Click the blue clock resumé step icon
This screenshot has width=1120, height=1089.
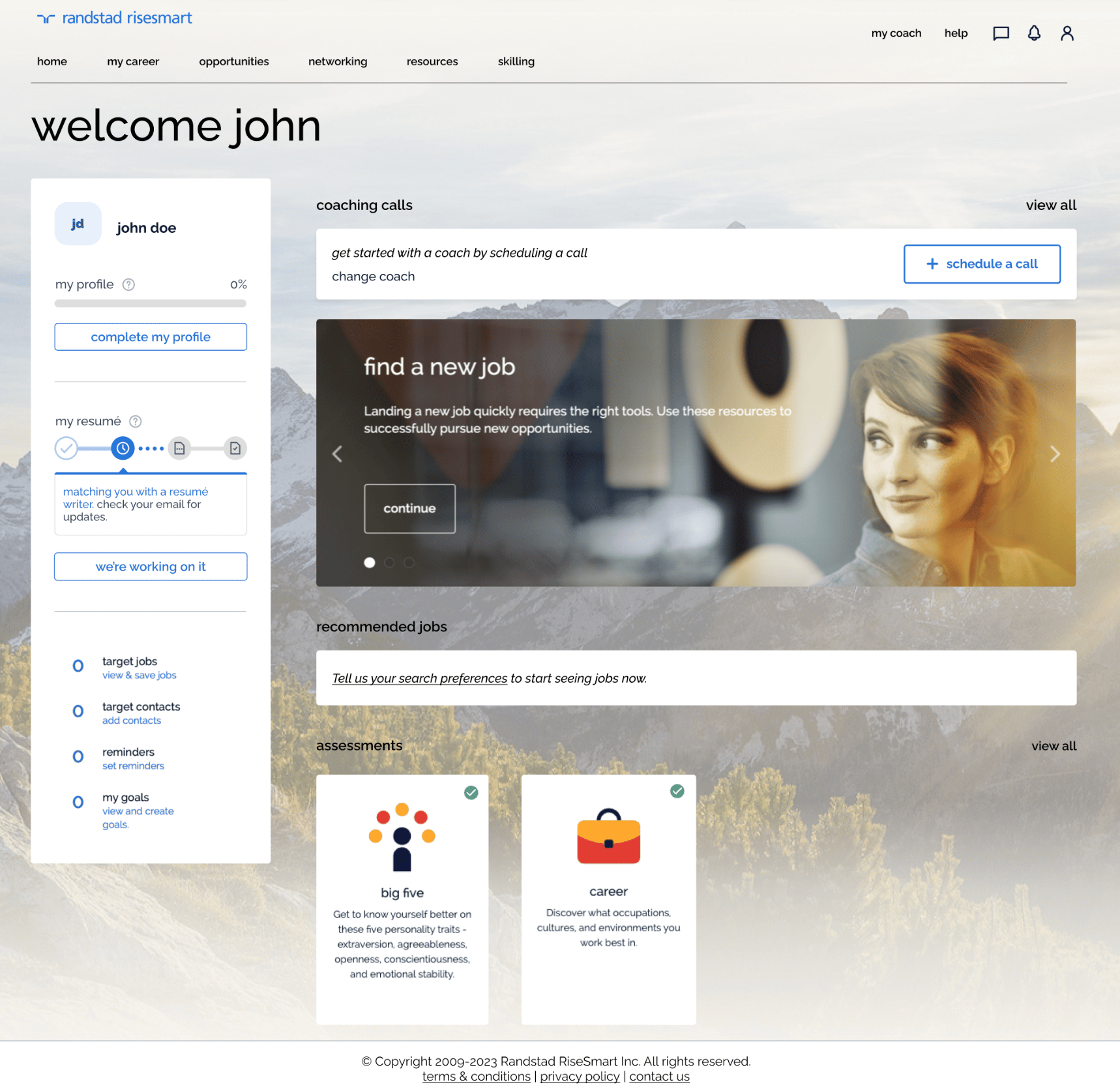coord(123,448)
